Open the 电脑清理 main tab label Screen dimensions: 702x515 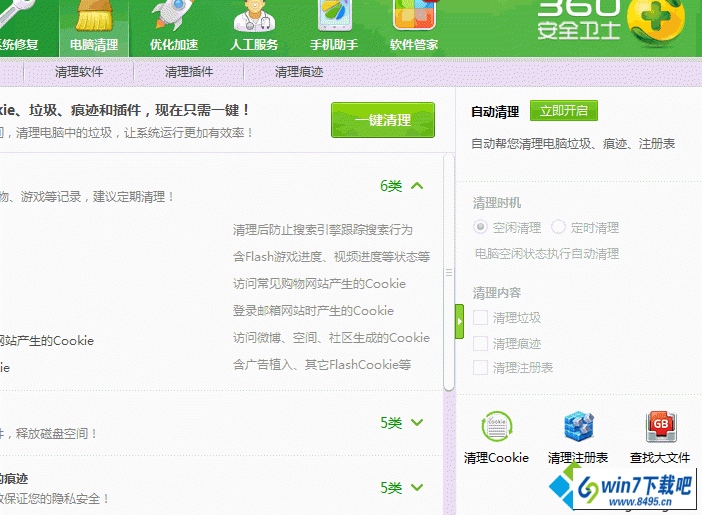[94, 45]
